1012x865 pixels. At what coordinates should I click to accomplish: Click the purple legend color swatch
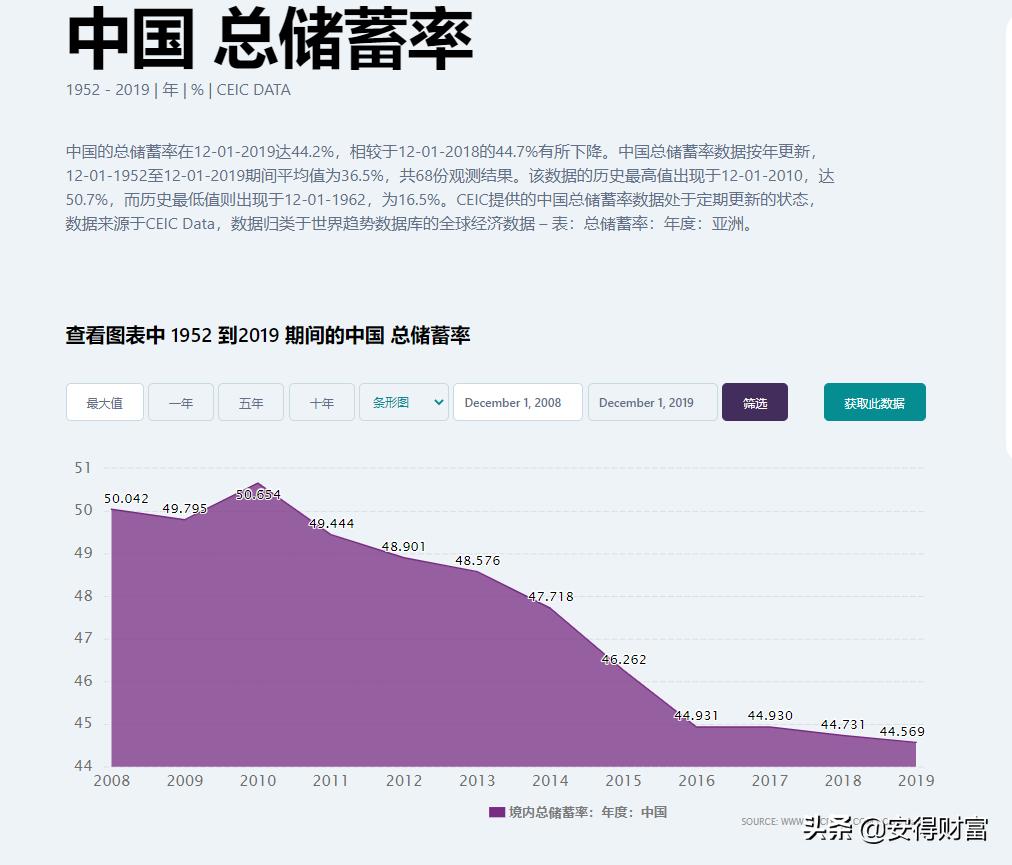[x=495, y=813]
